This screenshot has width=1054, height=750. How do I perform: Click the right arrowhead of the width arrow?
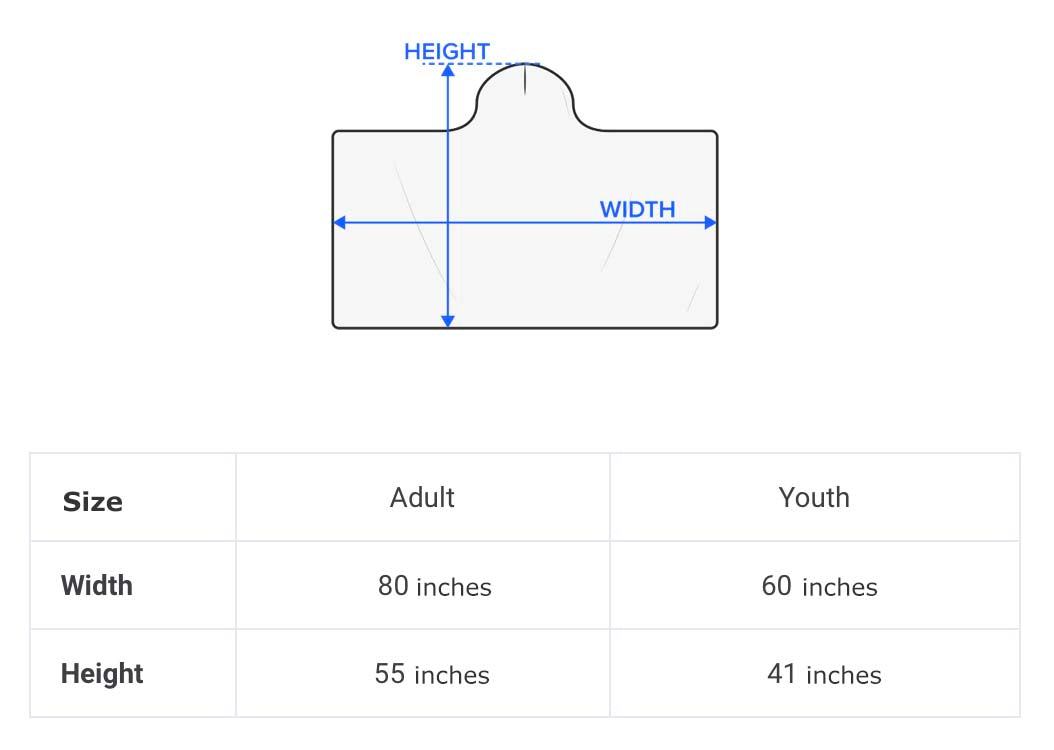(710, 222)
